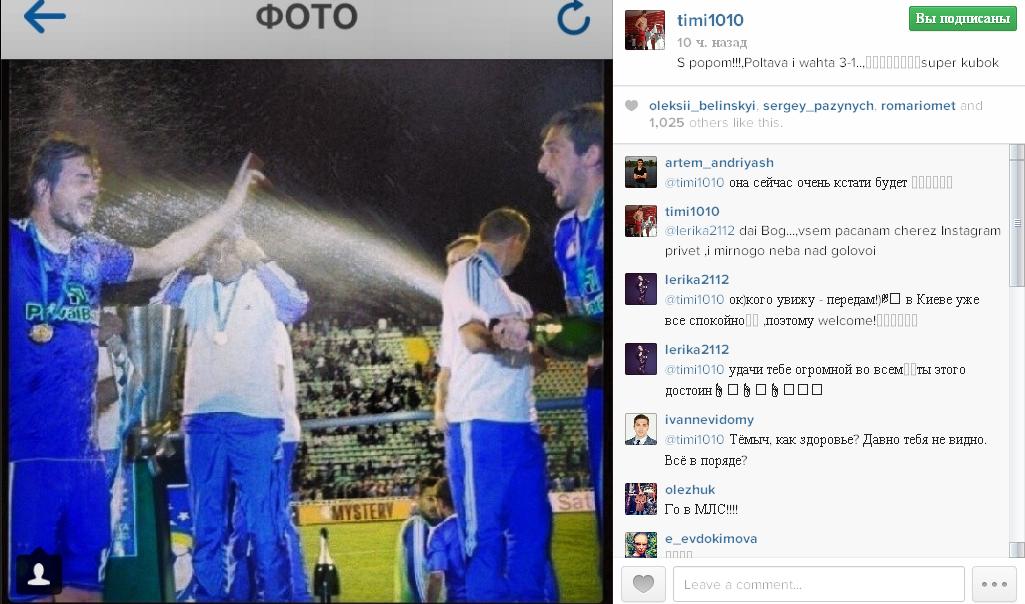The width and height of the screenshot is (1025, 604).
Task: Click the refresh icon in the ФОТО header
Action: 574,17
